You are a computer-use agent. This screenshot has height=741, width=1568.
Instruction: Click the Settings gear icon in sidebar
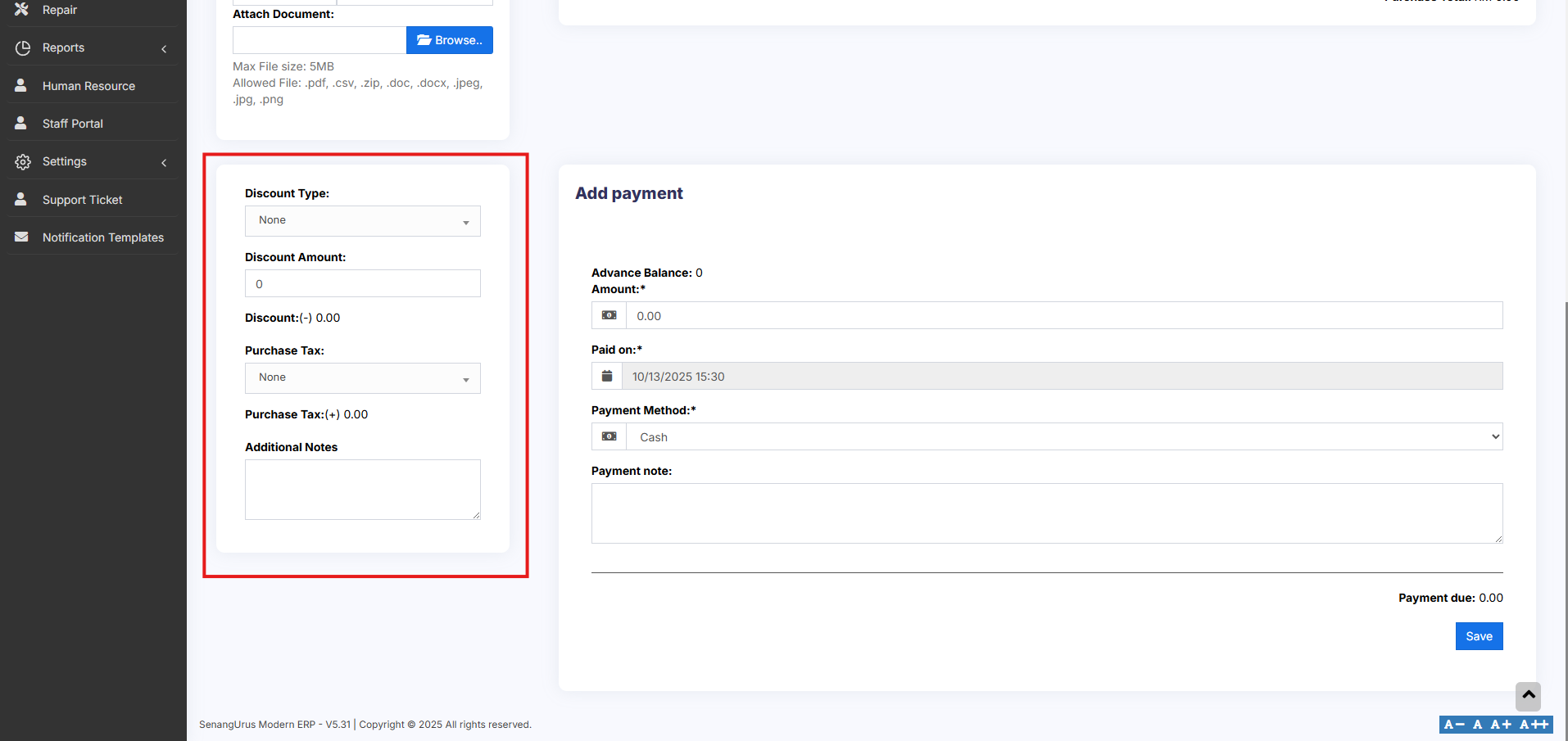pos(22,162)
